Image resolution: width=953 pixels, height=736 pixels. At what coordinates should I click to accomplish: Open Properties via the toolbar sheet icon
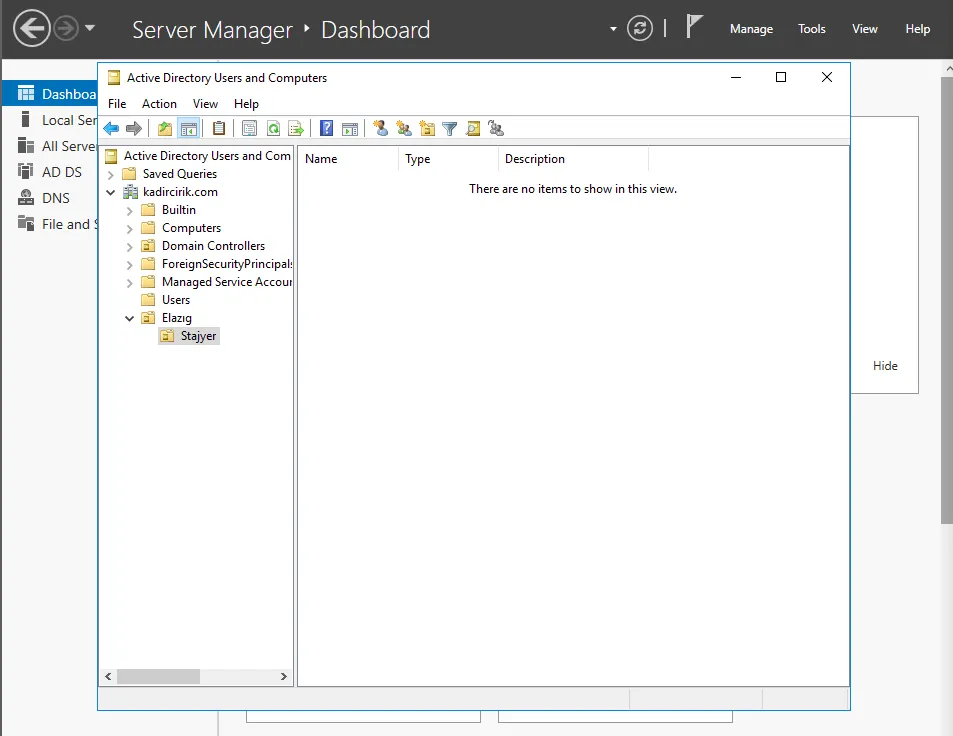pyautogui.click(x=249, y=128)
